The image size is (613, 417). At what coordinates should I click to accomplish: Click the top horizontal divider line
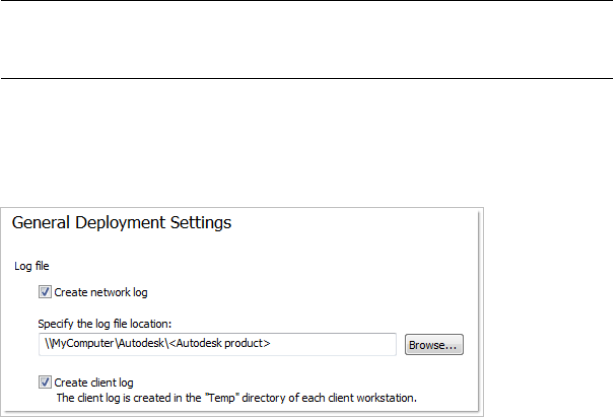pyautogui.click(x=306, y=1)
